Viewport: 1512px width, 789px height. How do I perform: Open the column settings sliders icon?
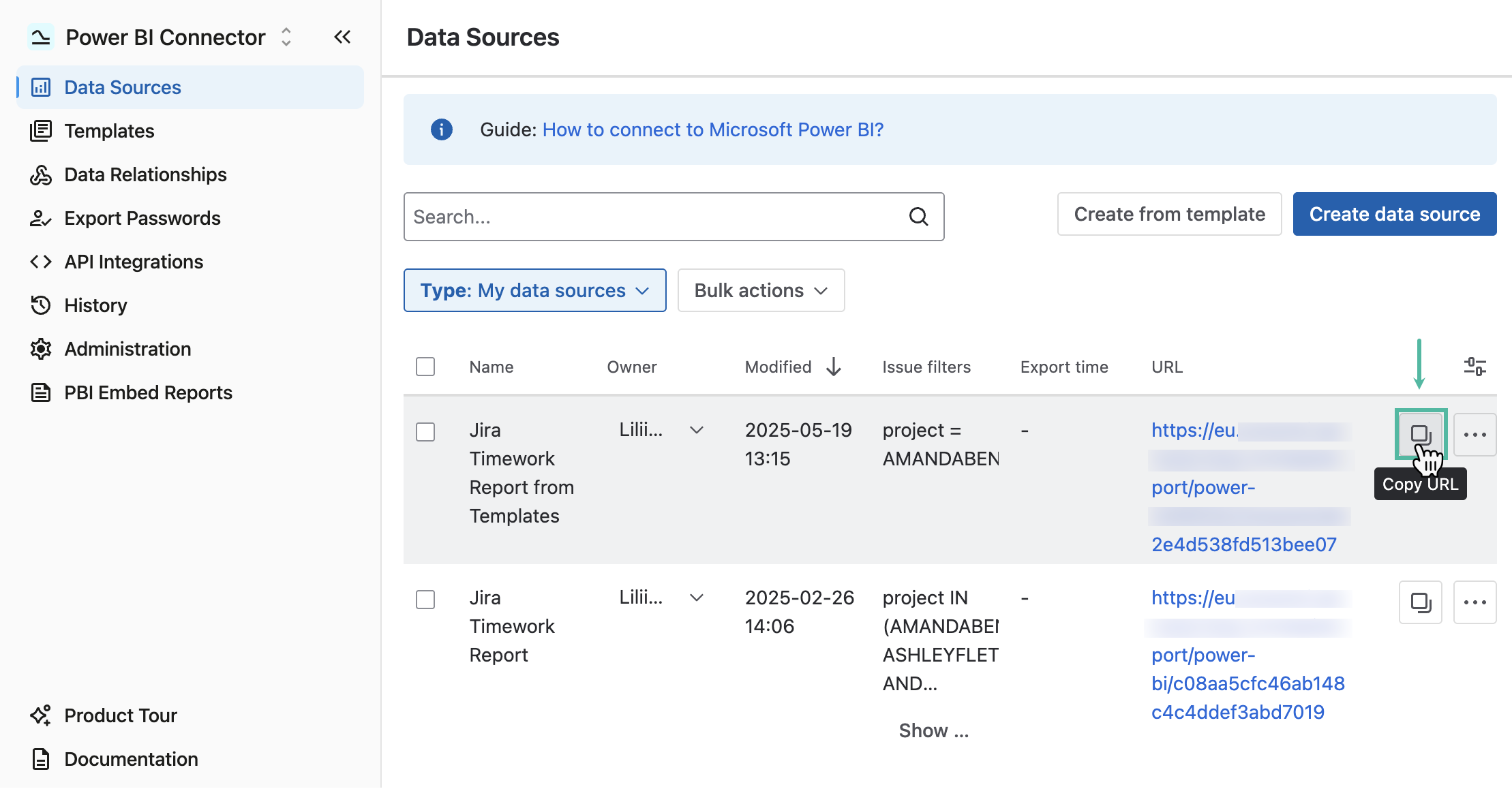(1475, 367)
